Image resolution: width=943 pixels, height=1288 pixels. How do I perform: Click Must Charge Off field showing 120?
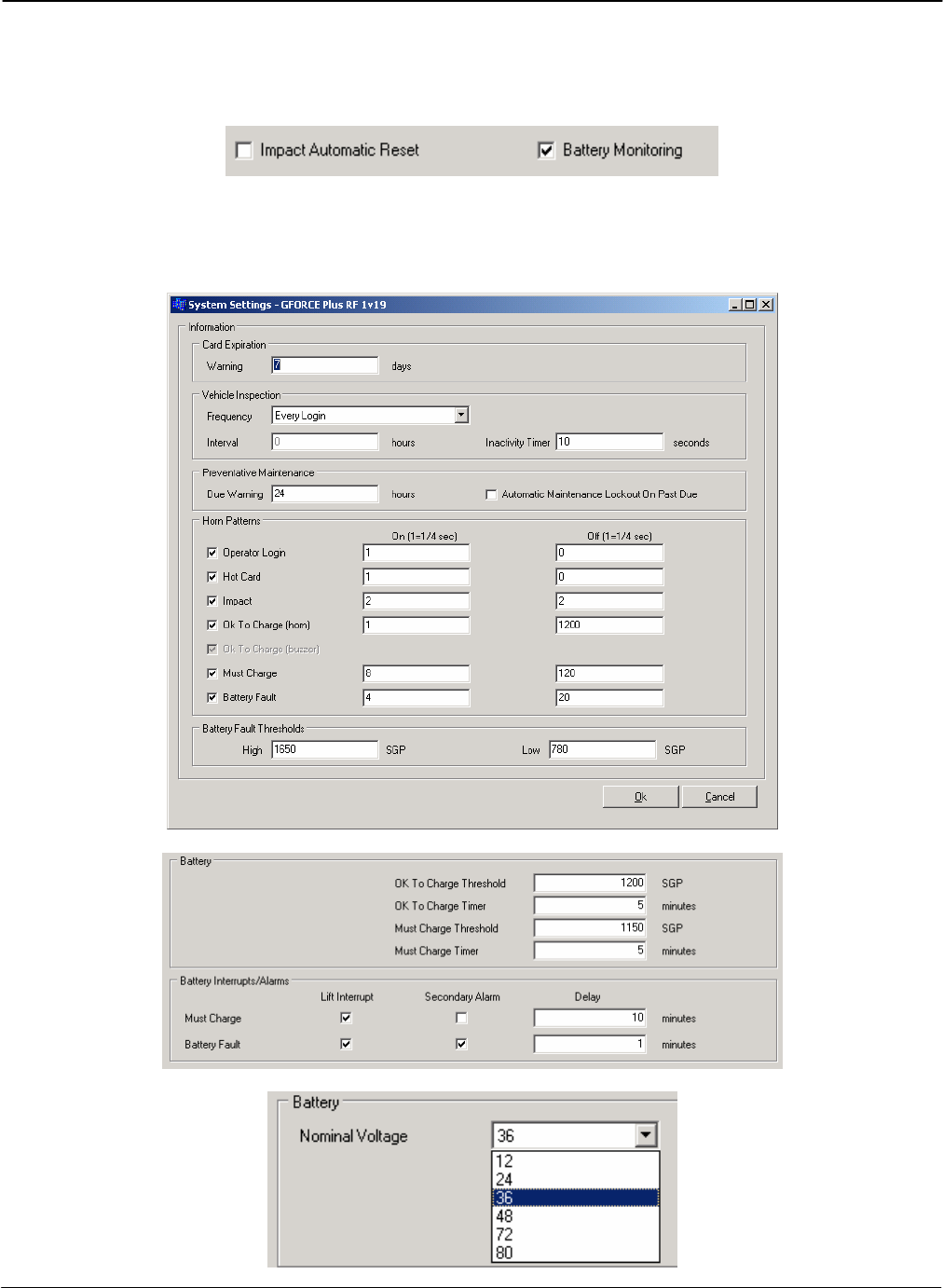(609, 673)
